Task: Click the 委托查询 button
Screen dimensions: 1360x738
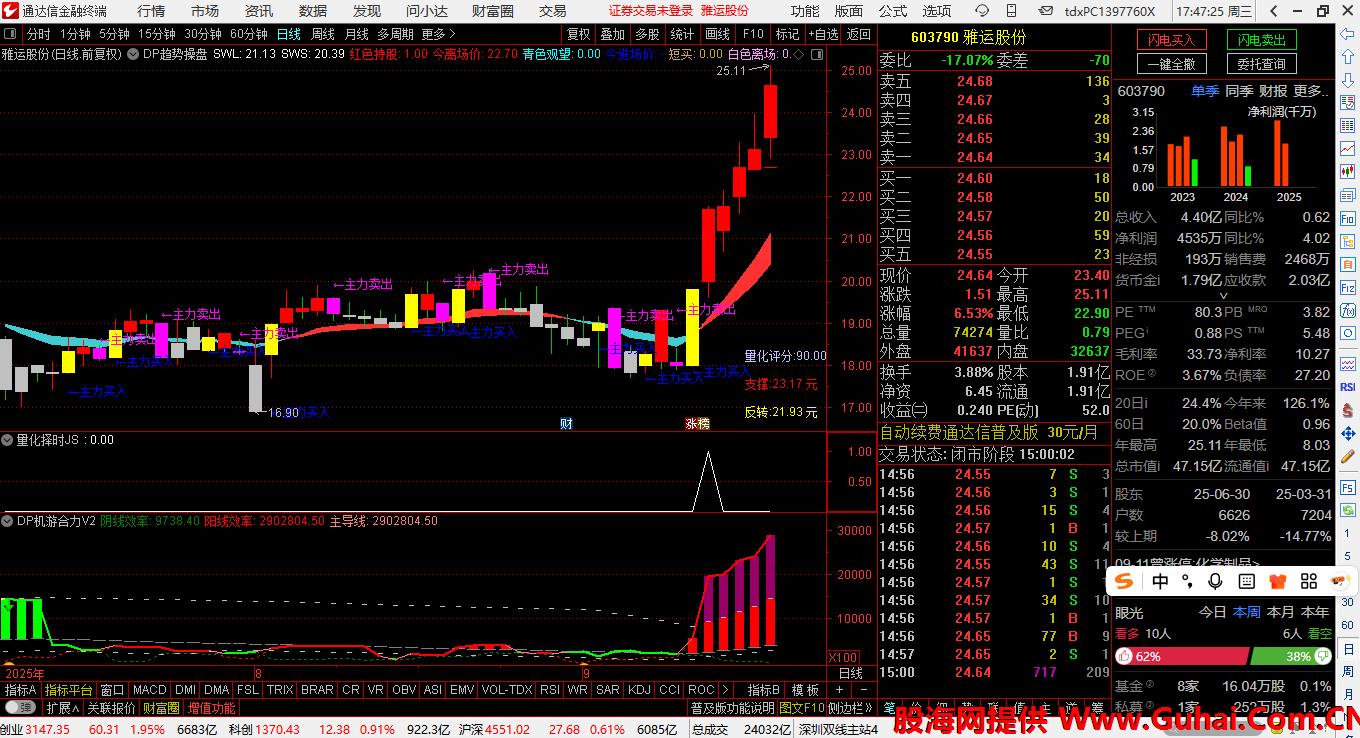Action: (1262, 64)
